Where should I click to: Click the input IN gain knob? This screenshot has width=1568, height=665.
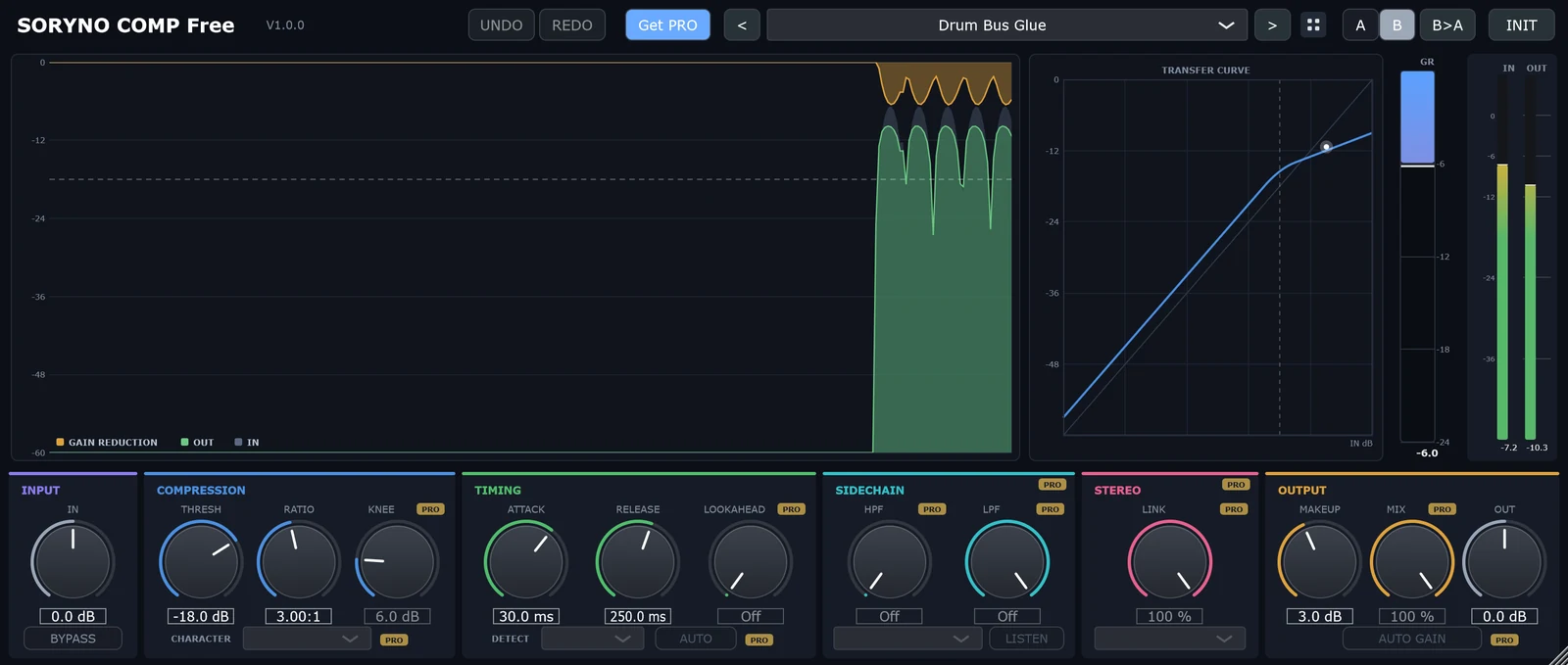pyautogui.click(x=73, y=560)
